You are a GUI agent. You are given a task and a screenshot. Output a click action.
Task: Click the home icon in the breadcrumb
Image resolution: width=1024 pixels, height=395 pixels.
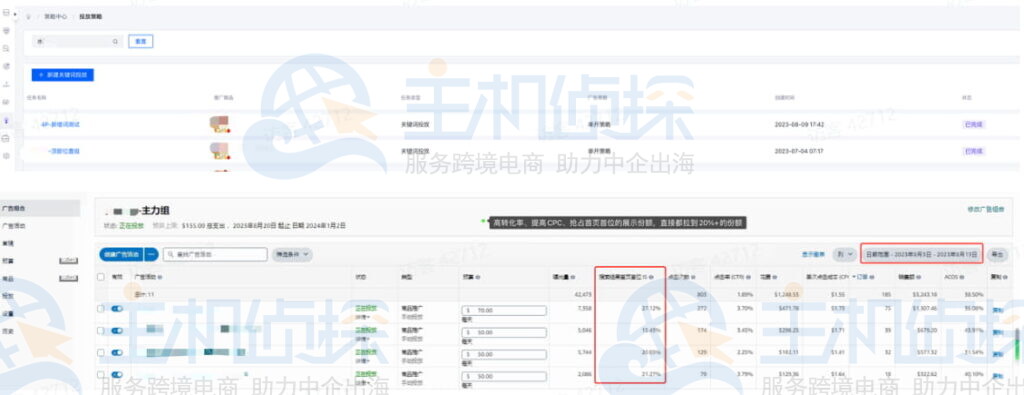pyautogui.click(x=29, y=16)
